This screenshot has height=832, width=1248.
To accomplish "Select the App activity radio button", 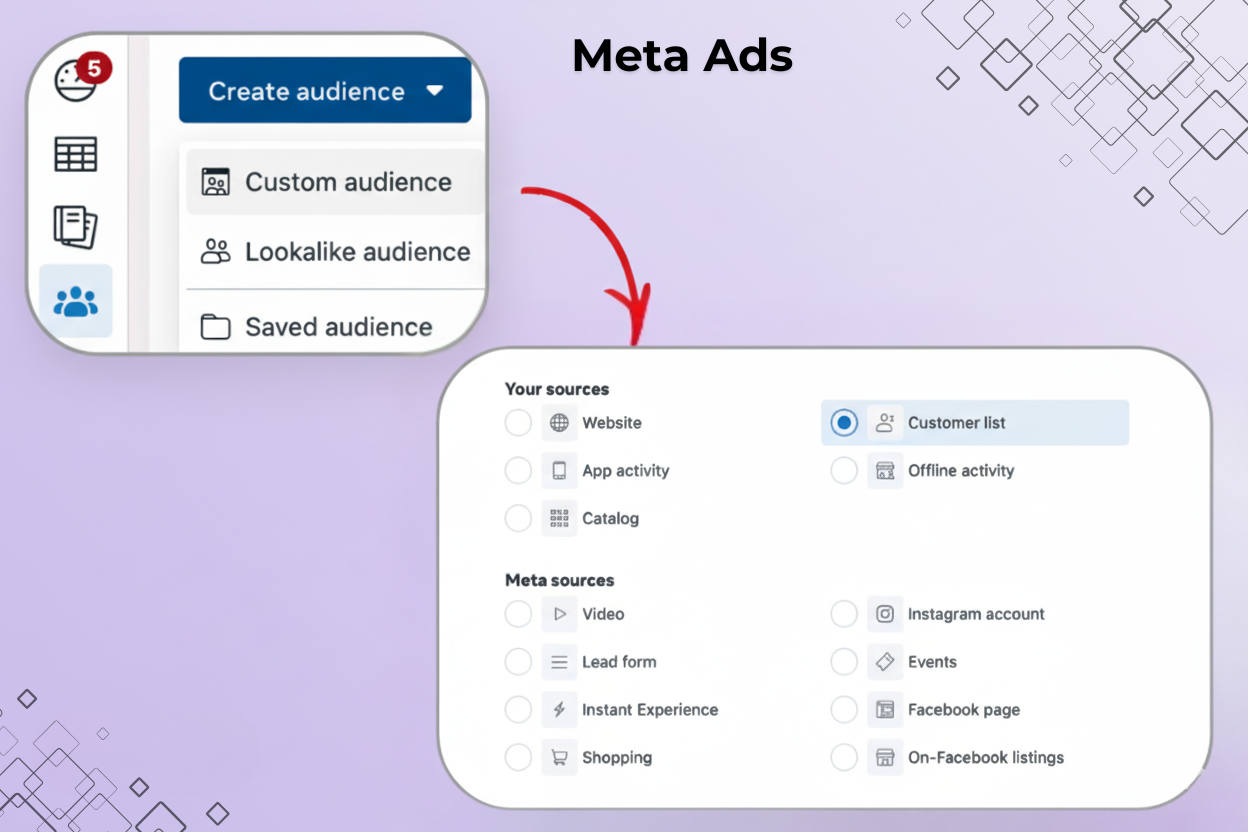I will click(x=518, y=471).
